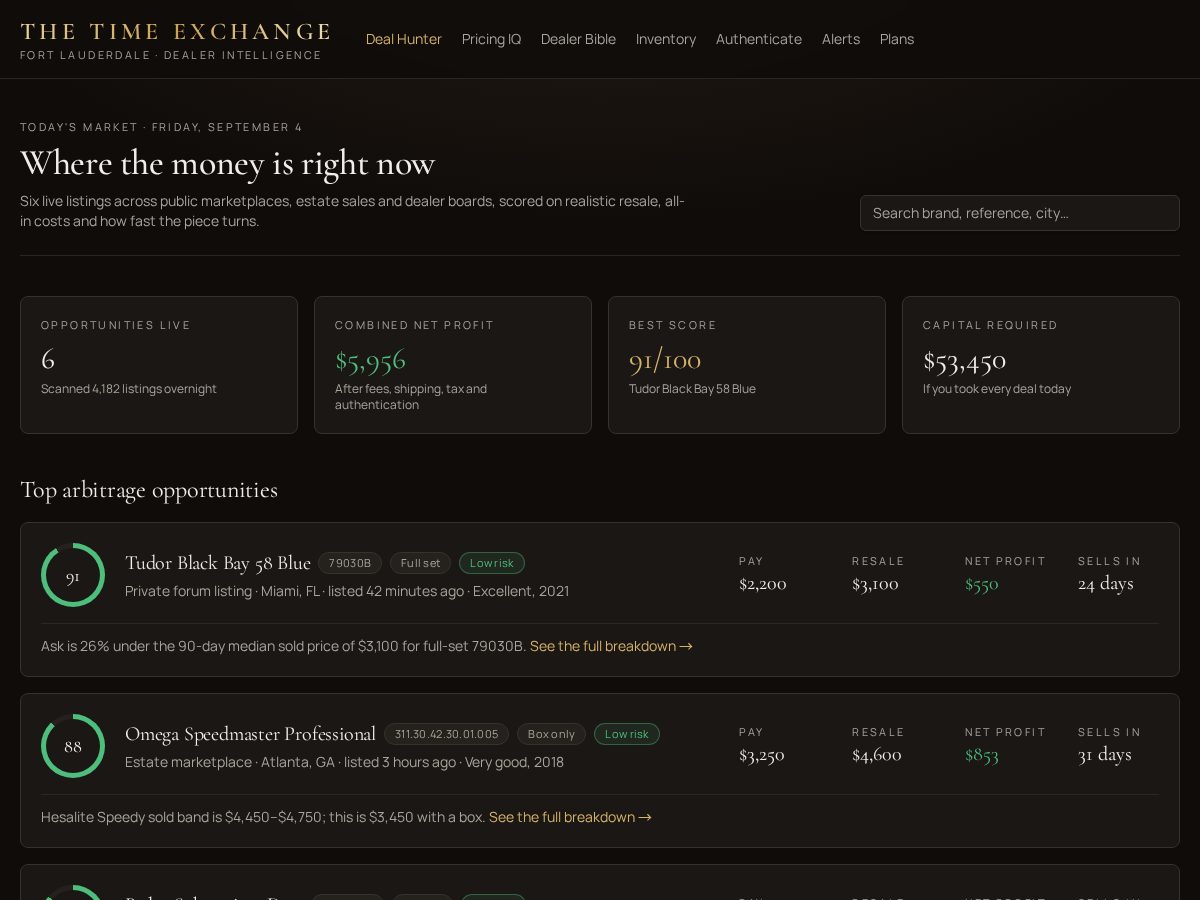This screenshot has width=1200, height=900.
Task: Click the Combined Net Profit stat card
Action: (x=453, y=365)
